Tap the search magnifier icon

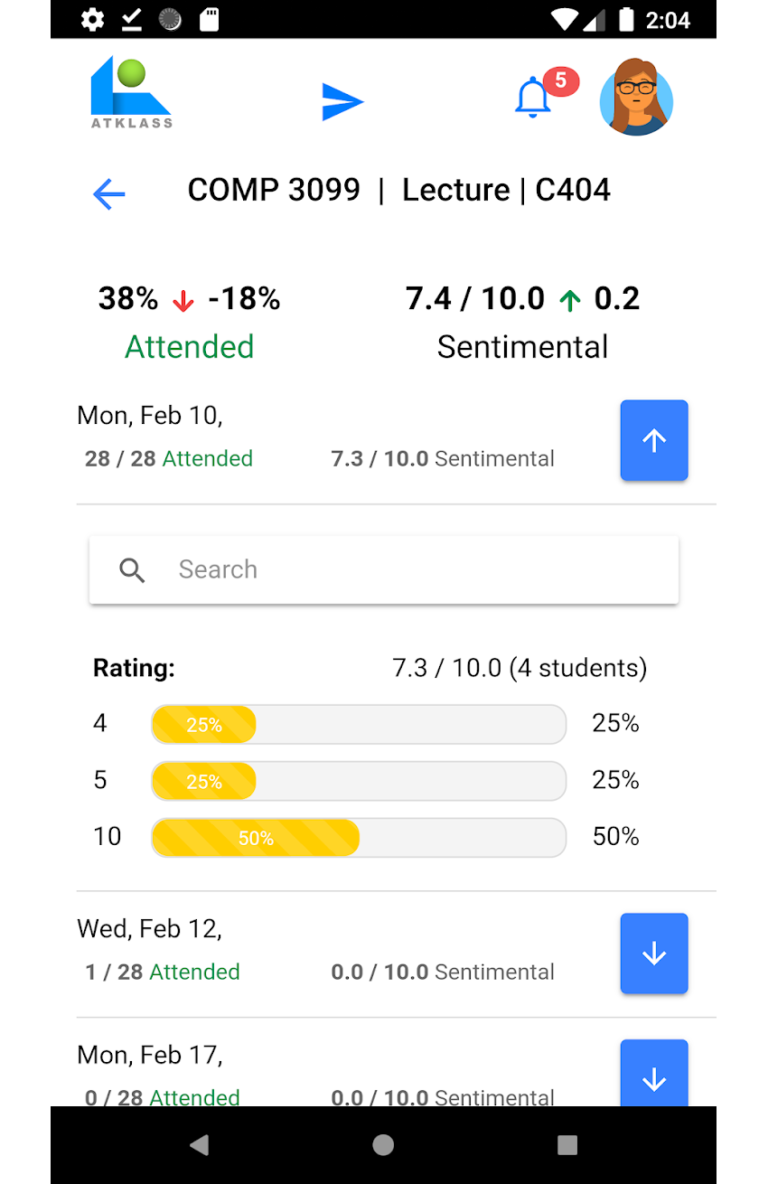pos(132,570)
